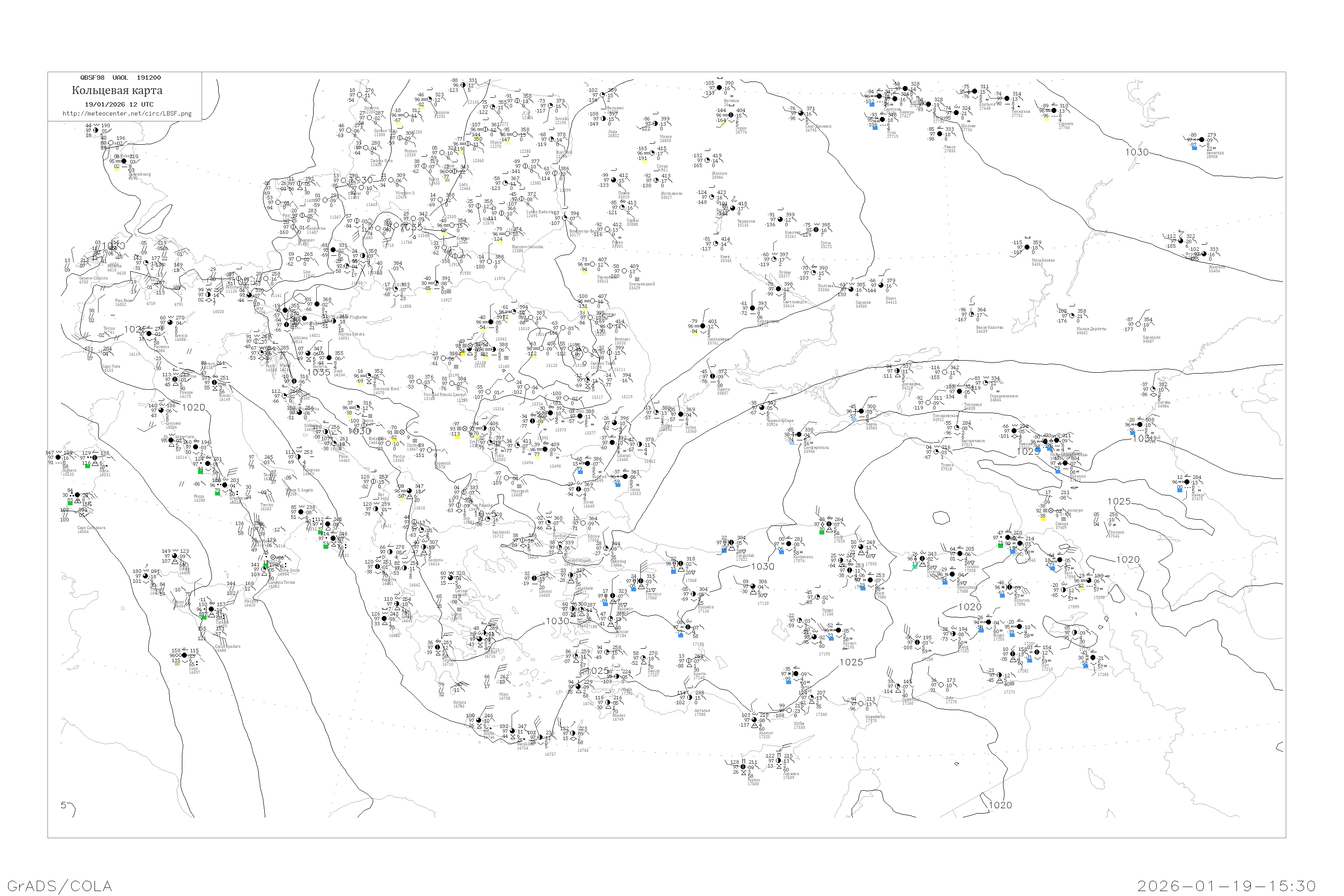
Task: Click the 19/01/2026 12 UTC date label
Action: (x=119, y=104)
